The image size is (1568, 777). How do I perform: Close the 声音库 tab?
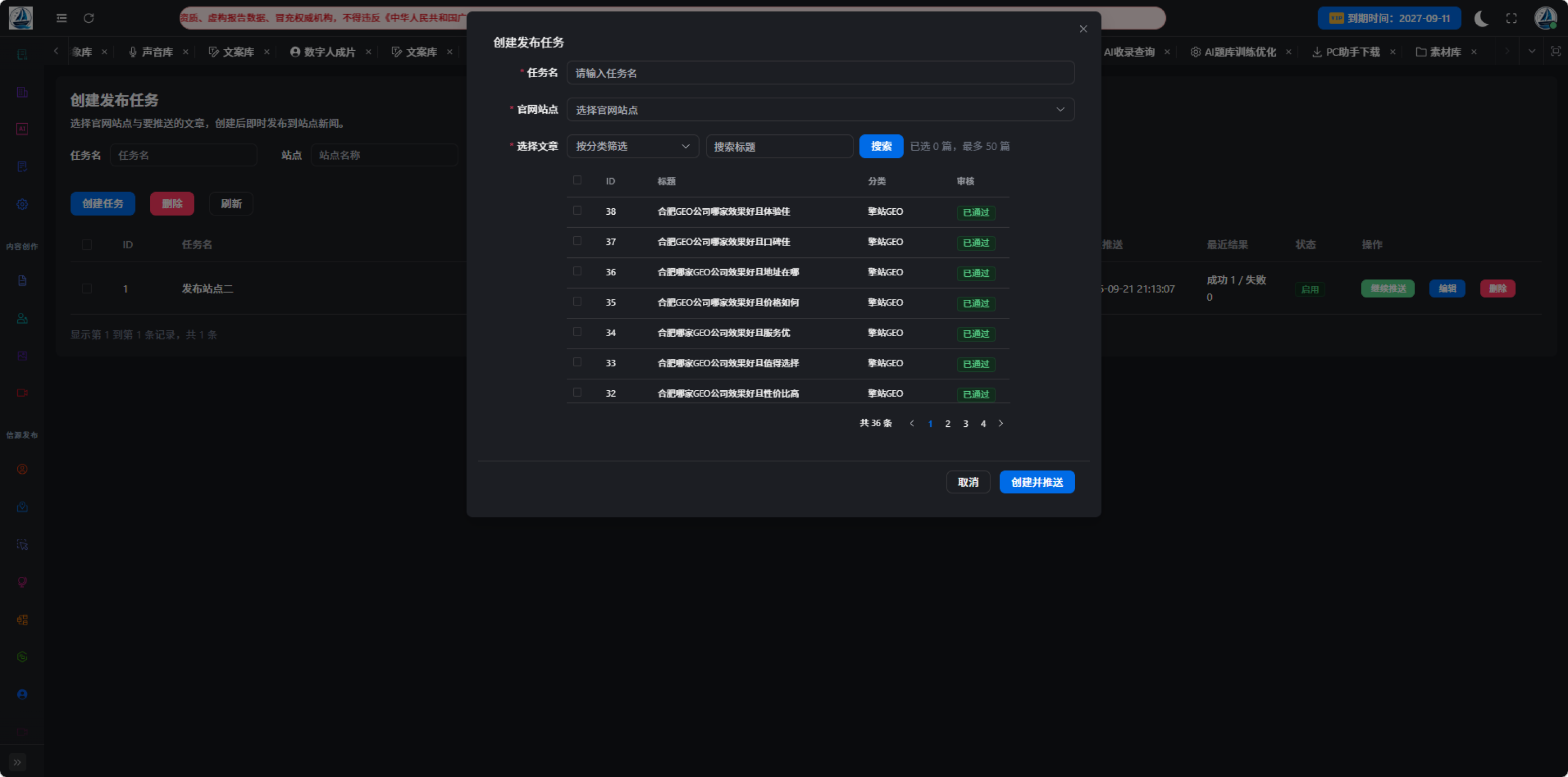[186, 52]
